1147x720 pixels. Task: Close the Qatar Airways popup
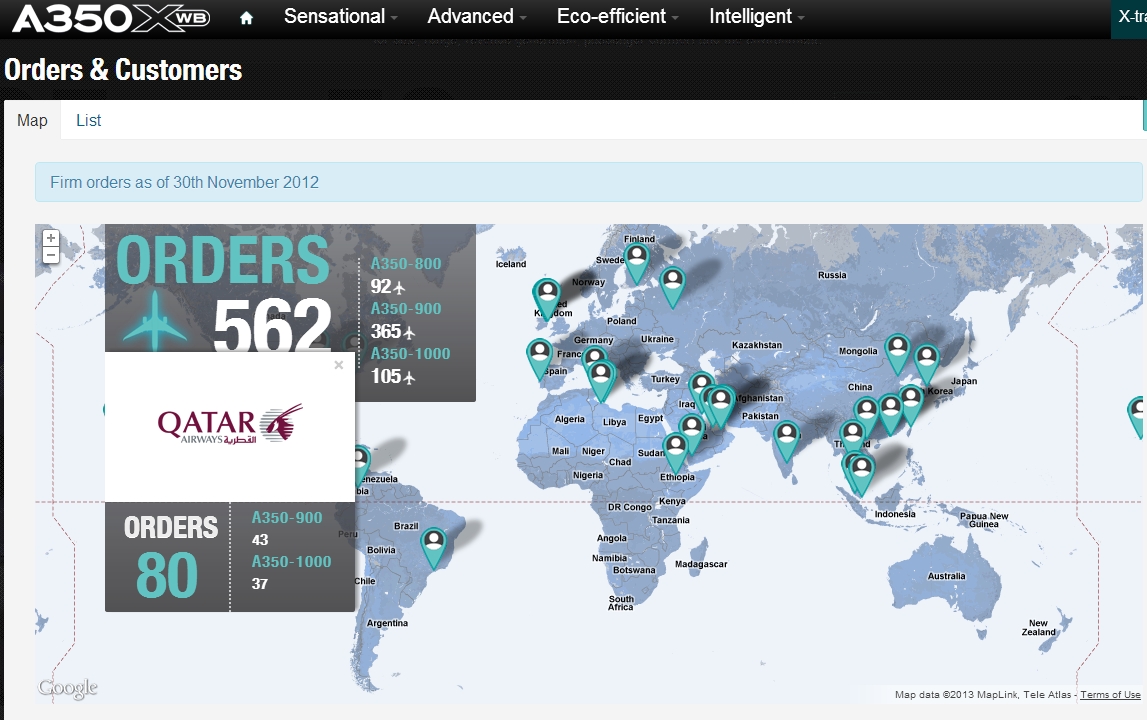(x=338, y=364)
